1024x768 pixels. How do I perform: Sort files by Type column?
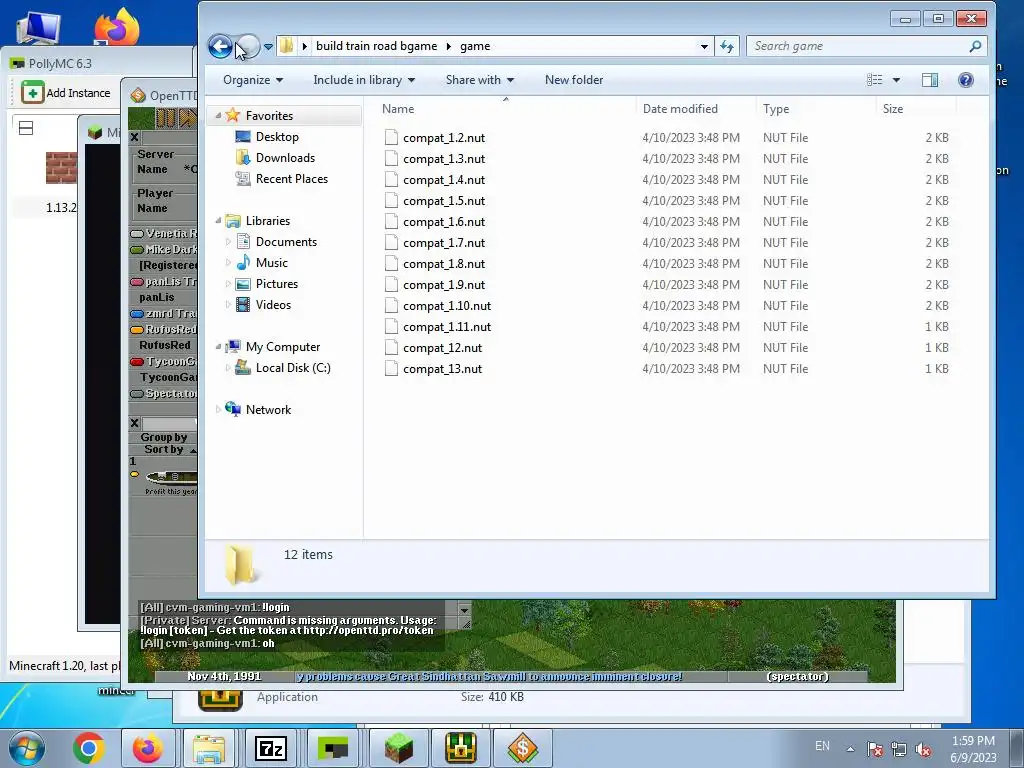(816, 109)
